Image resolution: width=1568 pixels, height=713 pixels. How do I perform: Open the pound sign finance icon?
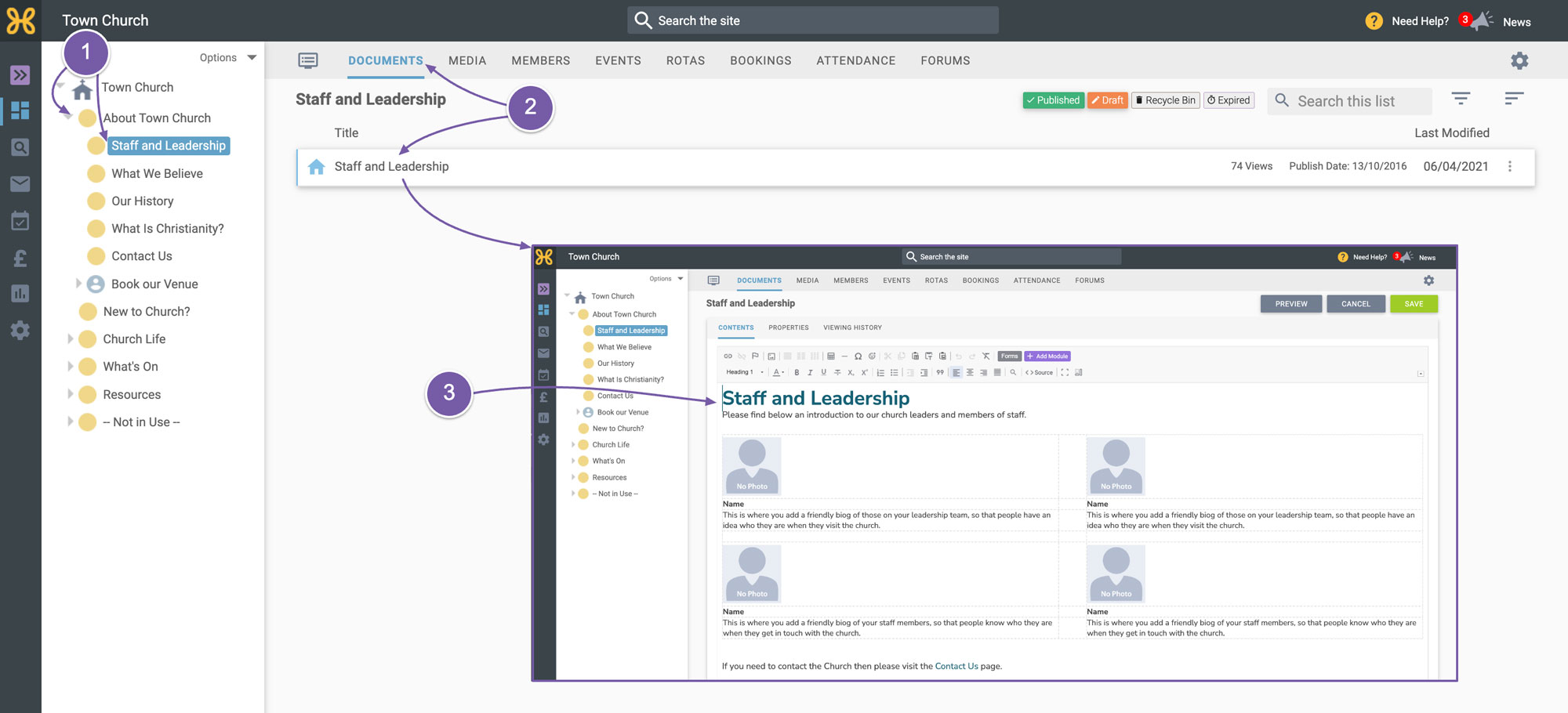pyautogui.click(x=20, y=258)
